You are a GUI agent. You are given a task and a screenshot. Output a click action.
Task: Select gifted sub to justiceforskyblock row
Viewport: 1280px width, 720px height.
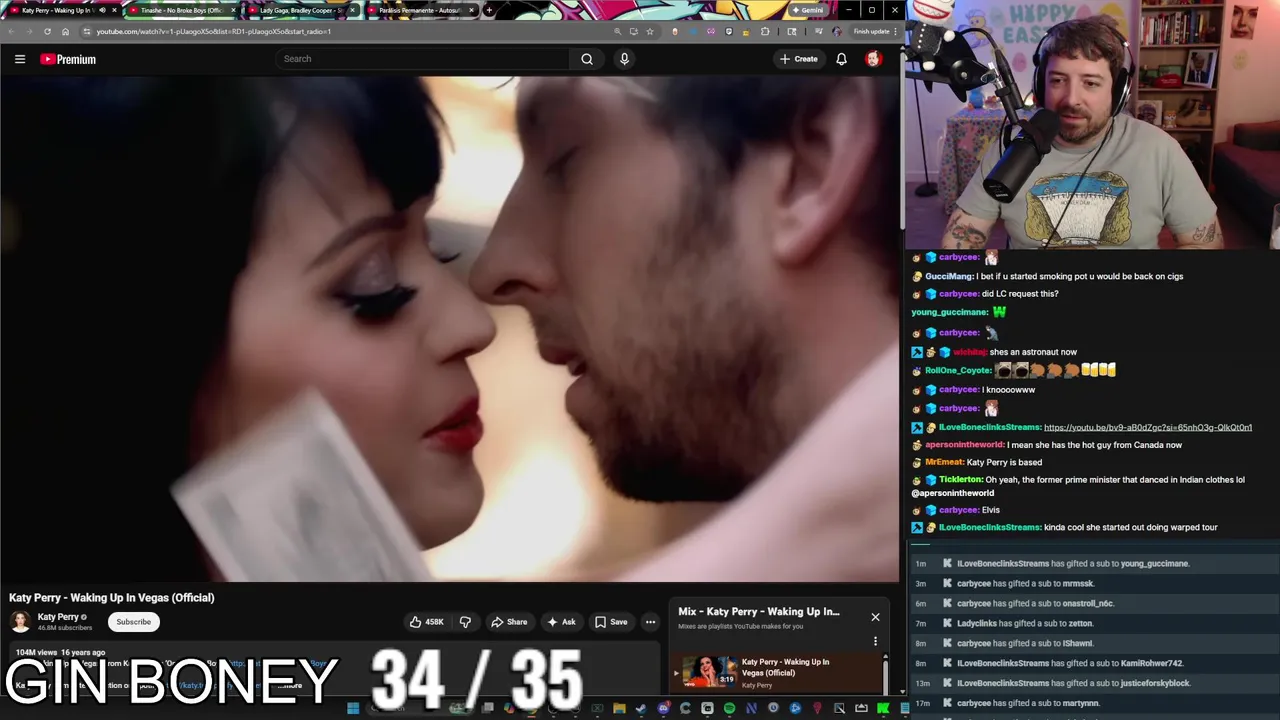(x=1095, y=683)
